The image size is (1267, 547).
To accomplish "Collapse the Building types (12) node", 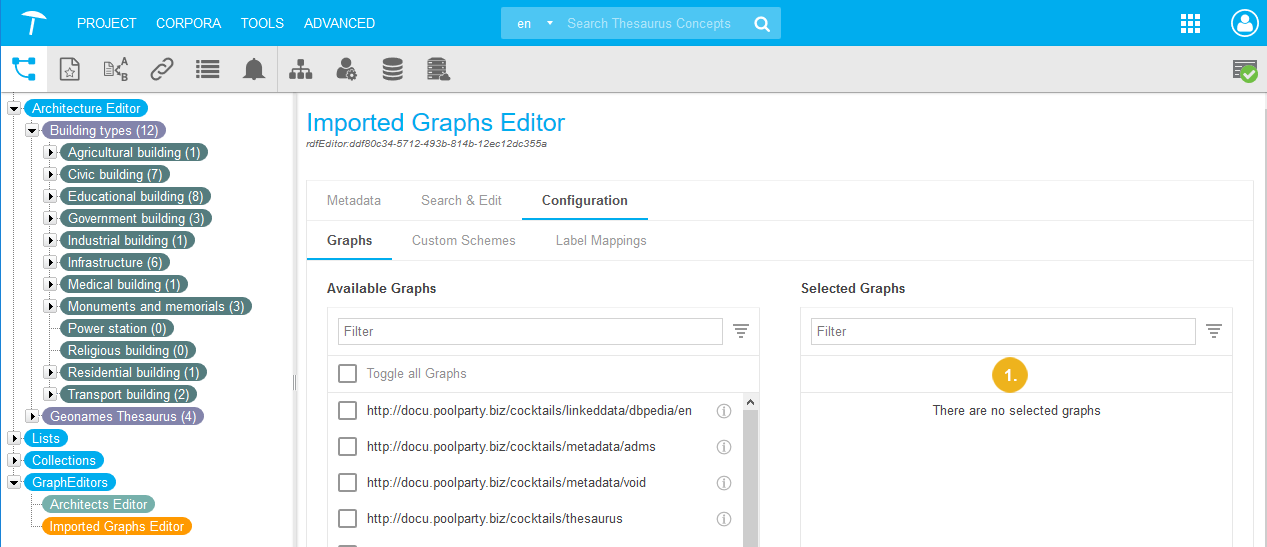I will (x=32, y=131).
